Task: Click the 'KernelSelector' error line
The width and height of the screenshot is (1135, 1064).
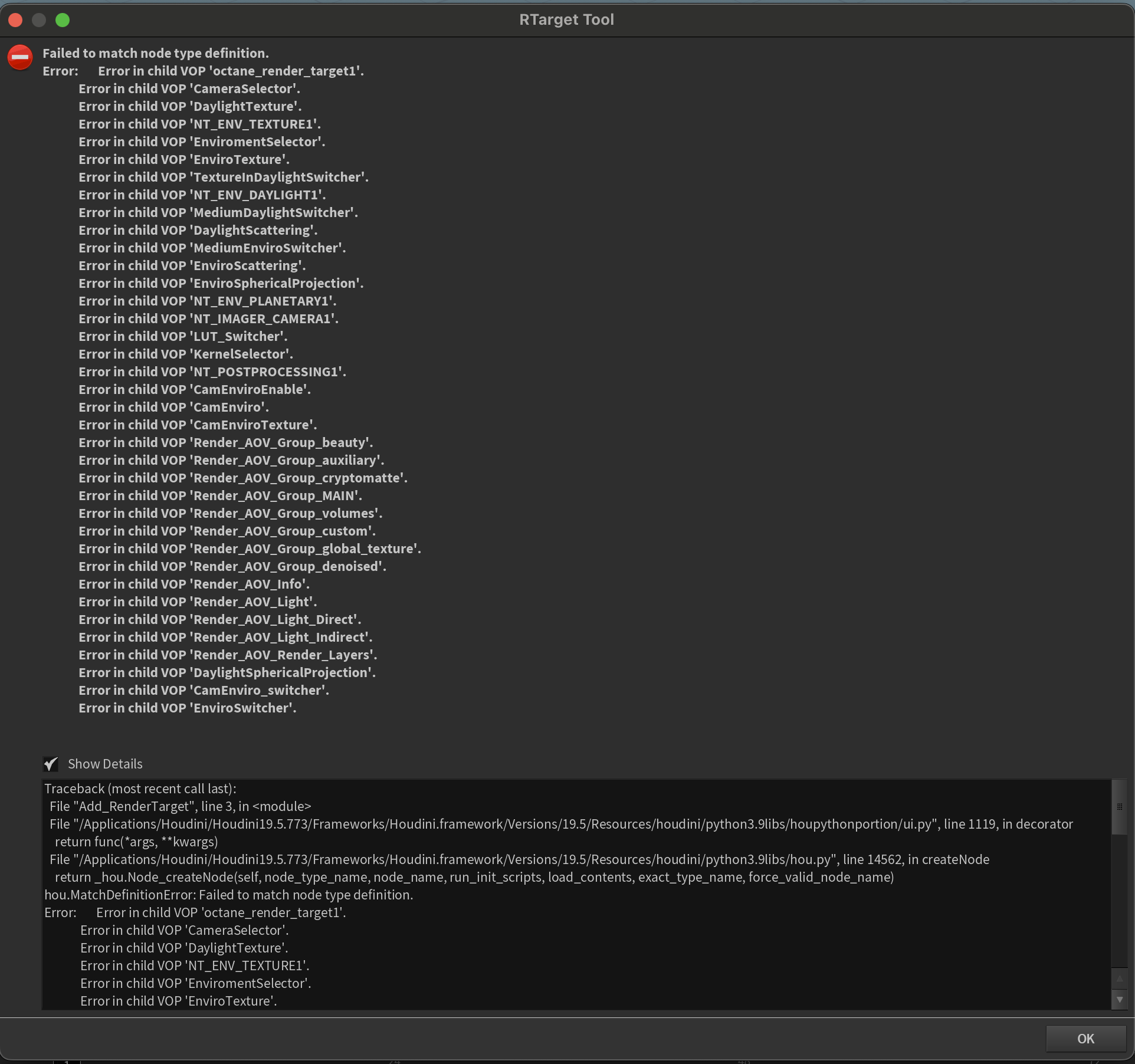Action: pos(186,354)
